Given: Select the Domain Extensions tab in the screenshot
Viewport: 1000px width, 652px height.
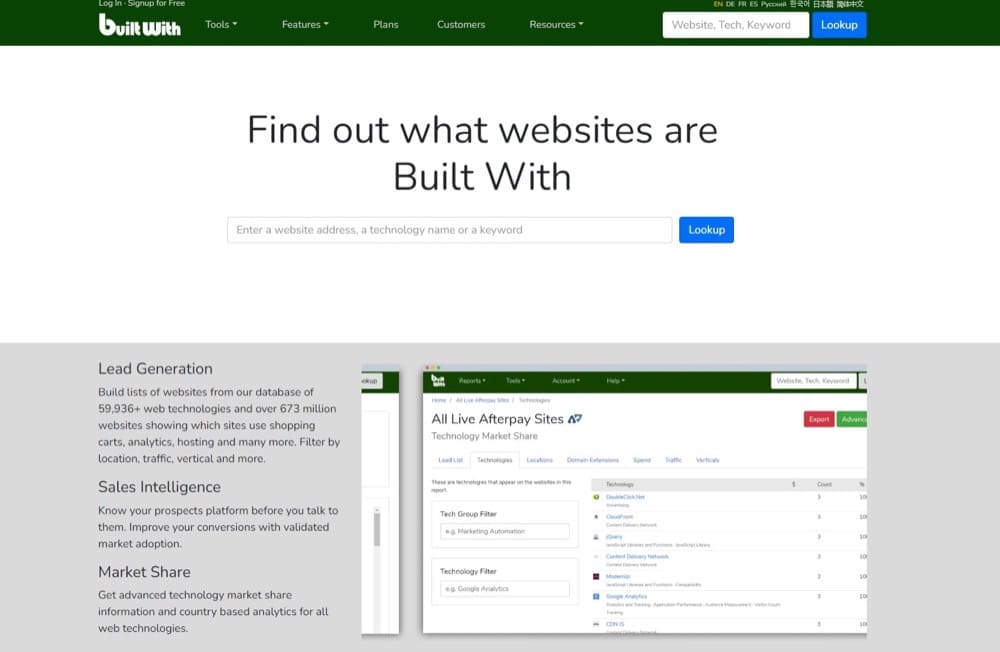Looking at the screenshot, I should (x=592, y=460).
